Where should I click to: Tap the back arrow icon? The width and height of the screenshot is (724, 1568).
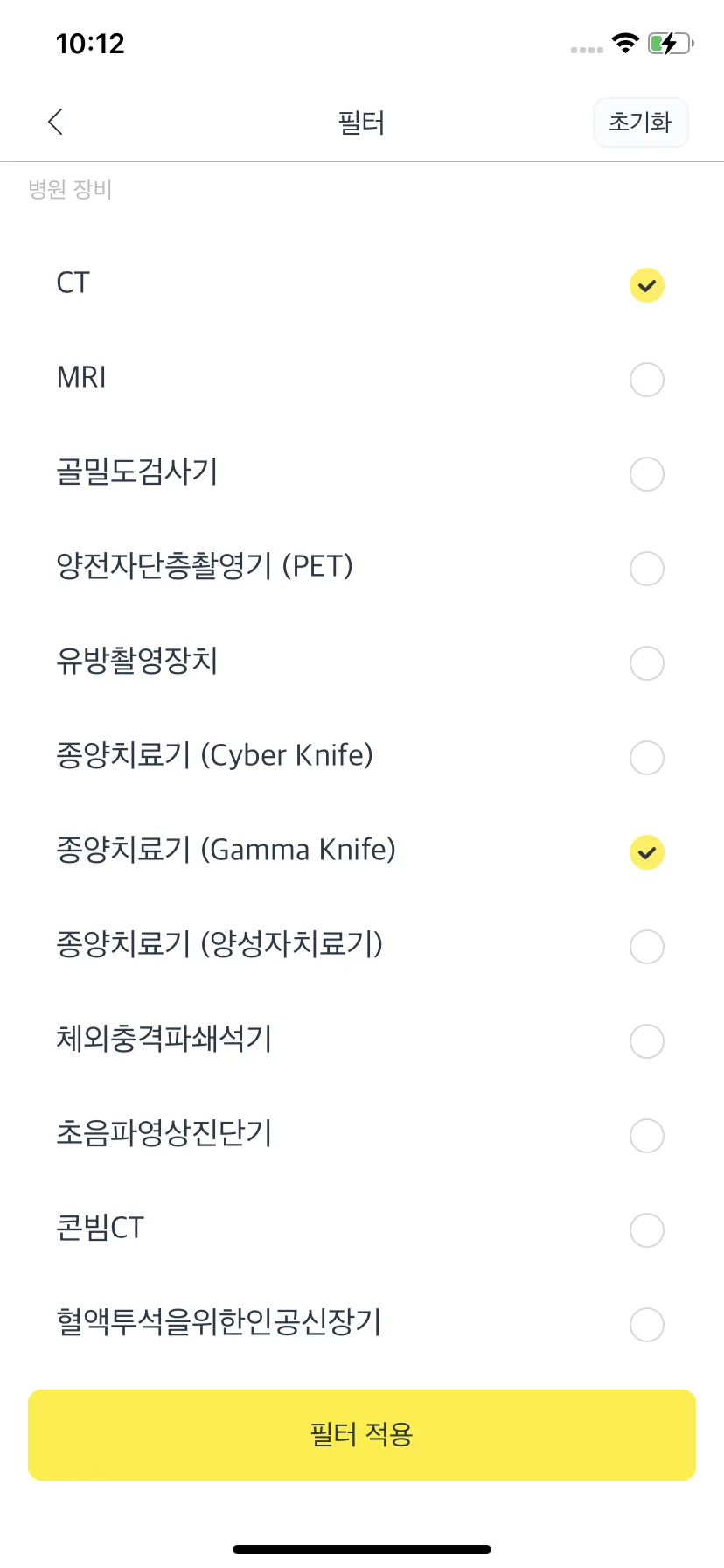click(56, 122)
